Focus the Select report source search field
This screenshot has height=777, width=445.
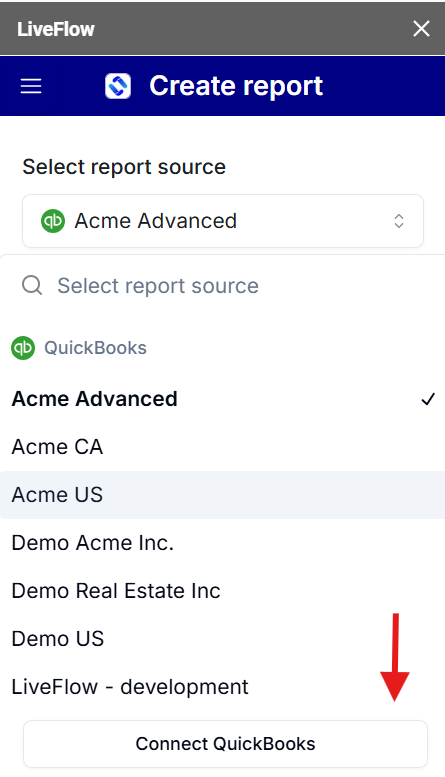pyautogui.click(x=222, y=286)
